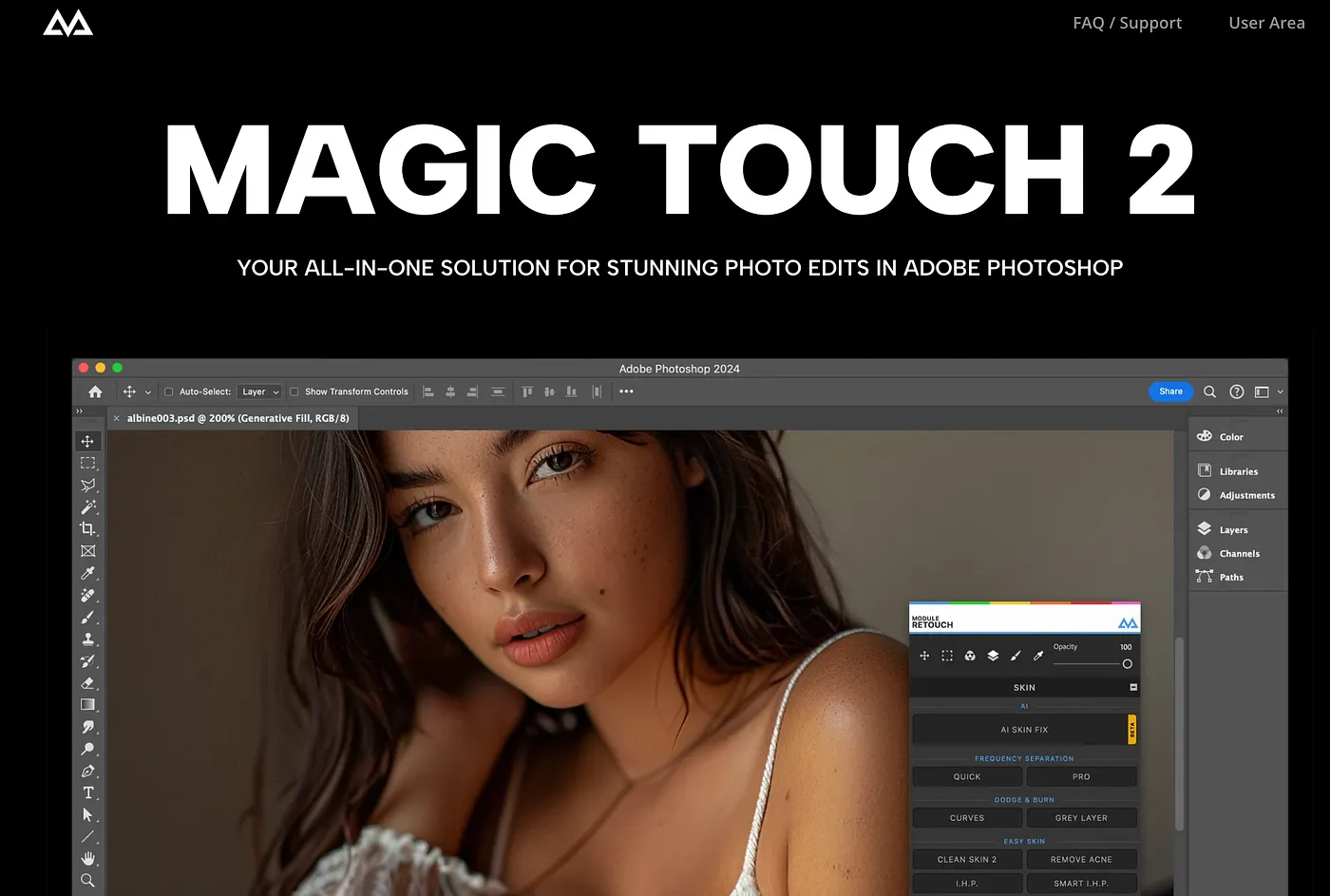Viewport: 1330px width, 896px height.
Task: Select the Clone Stamp tool
Action: pyautogui.click(x=87, y=639)
